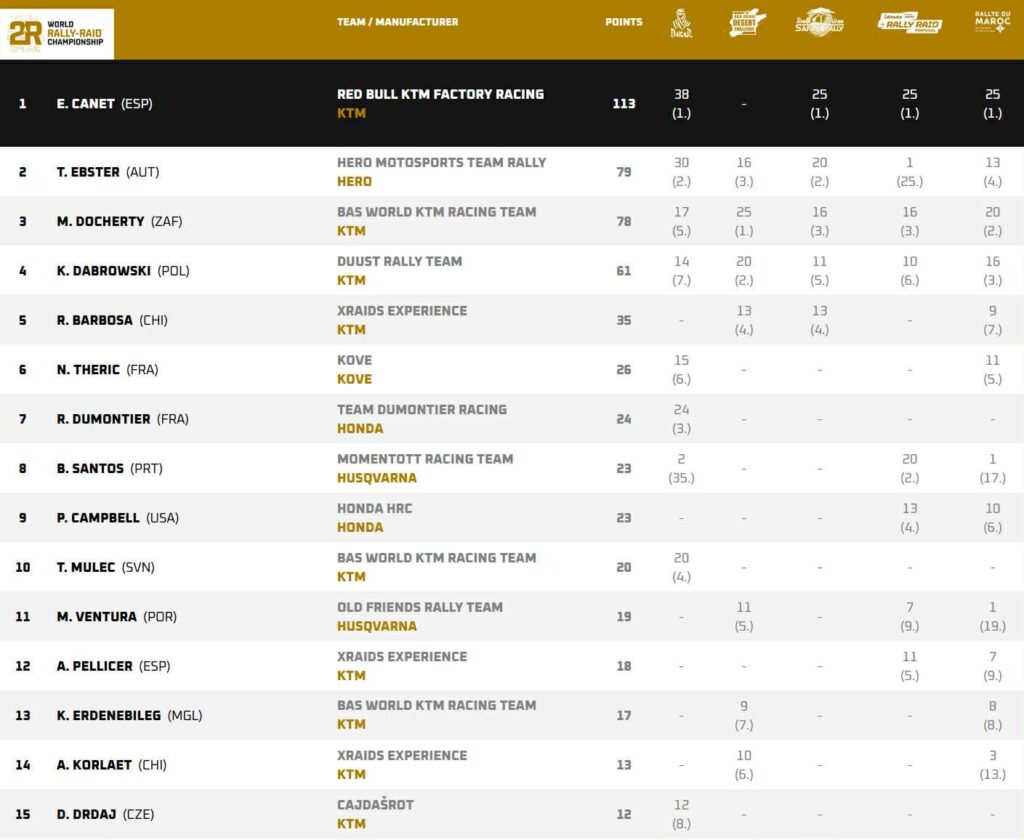Select the South African Safari Rally logo
Screen dimensions: 1024x840
pos(819,23)
